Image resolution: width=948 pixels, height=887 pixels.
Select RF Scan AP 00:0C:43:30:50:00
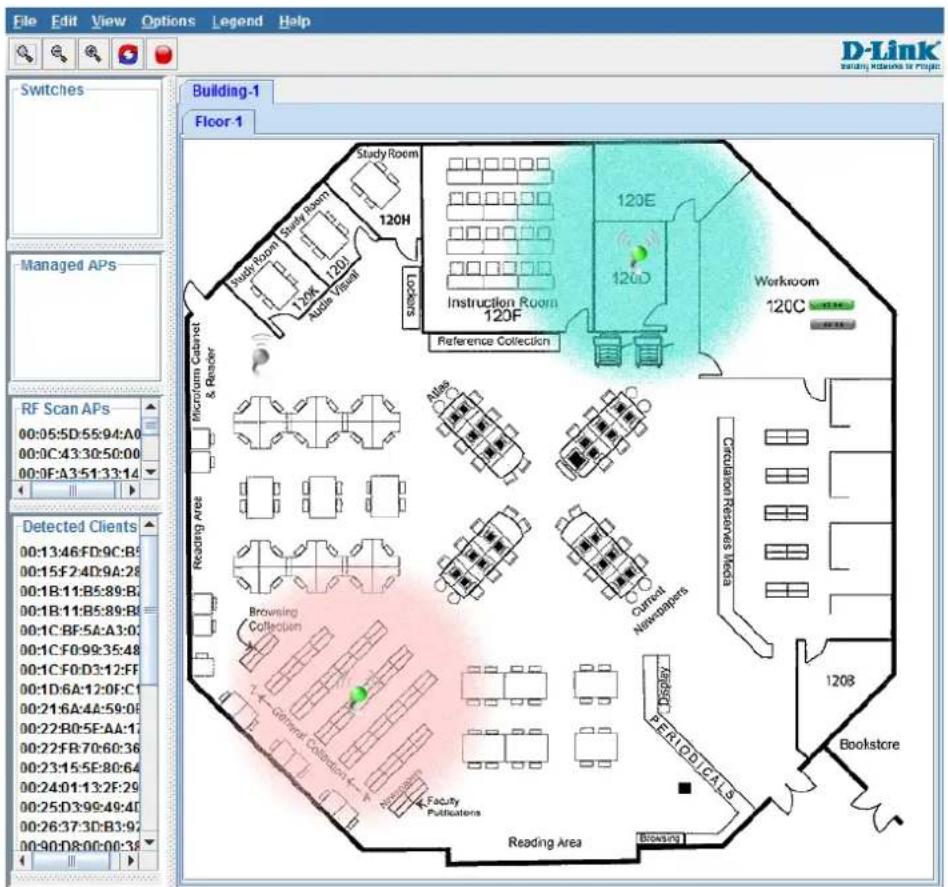tap(79, 453)
